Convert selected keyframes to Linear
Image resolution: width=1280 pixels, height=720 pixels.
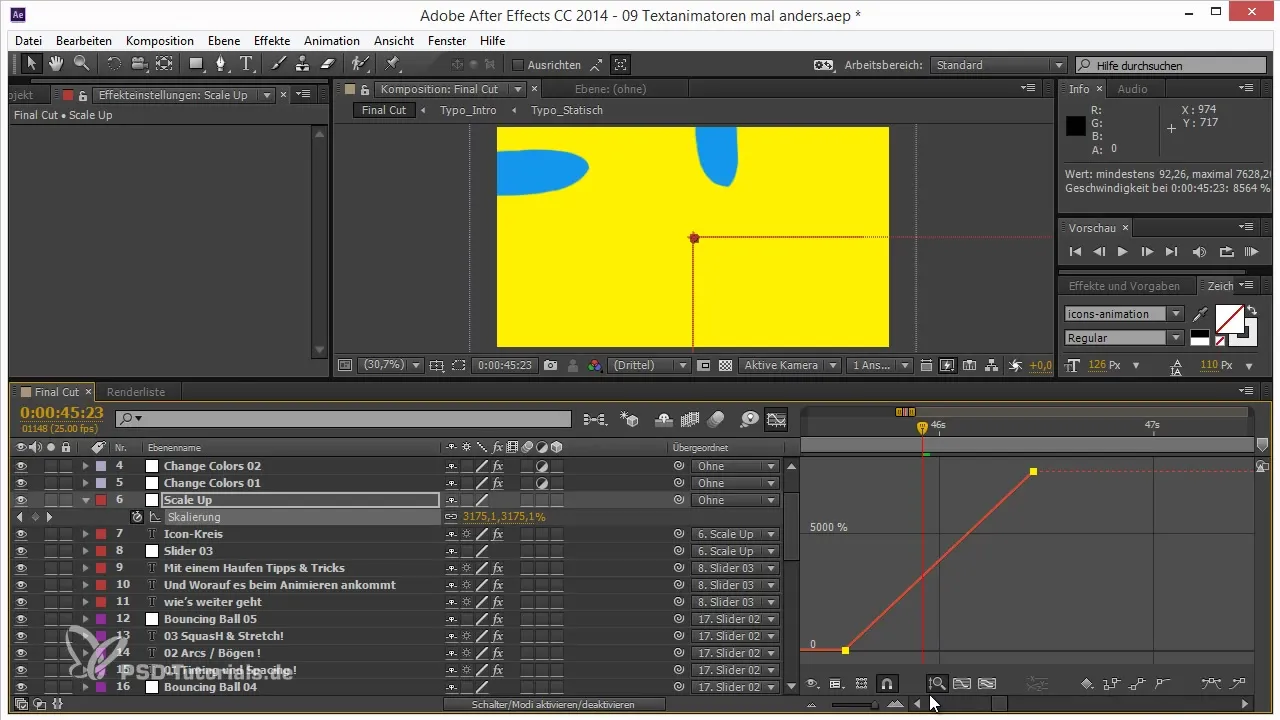(1137, 684)
